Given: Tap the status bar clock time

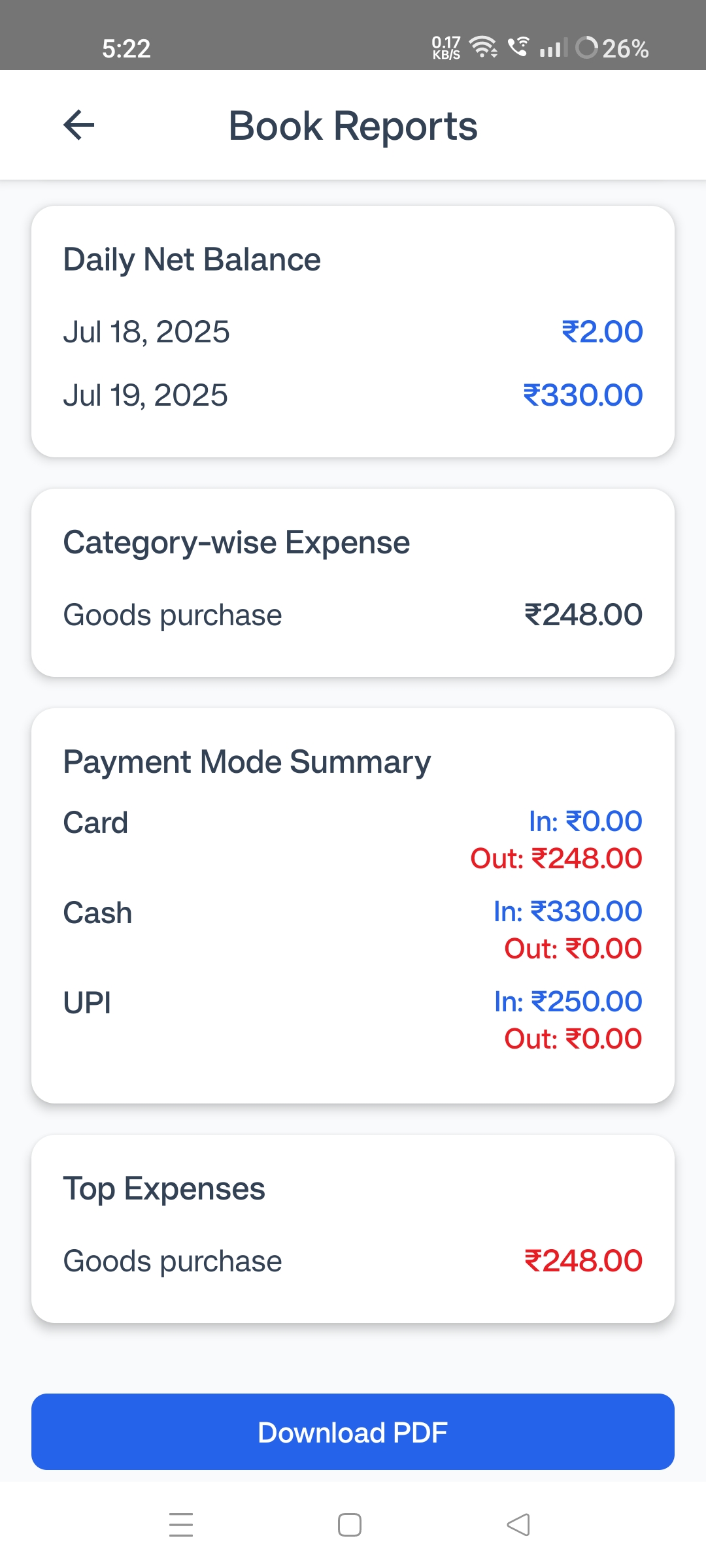Looking at the screenshot, I should (x=126, y=49).
